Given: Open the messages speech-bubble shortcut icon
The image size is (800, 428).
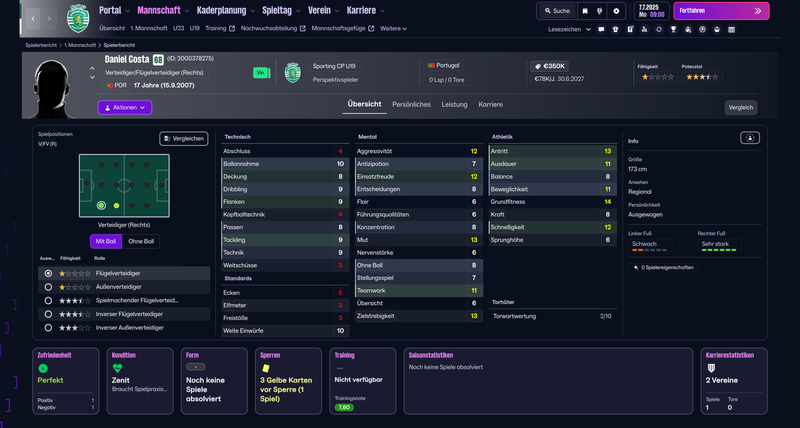Looking at the screenshot, I should 601,30.
